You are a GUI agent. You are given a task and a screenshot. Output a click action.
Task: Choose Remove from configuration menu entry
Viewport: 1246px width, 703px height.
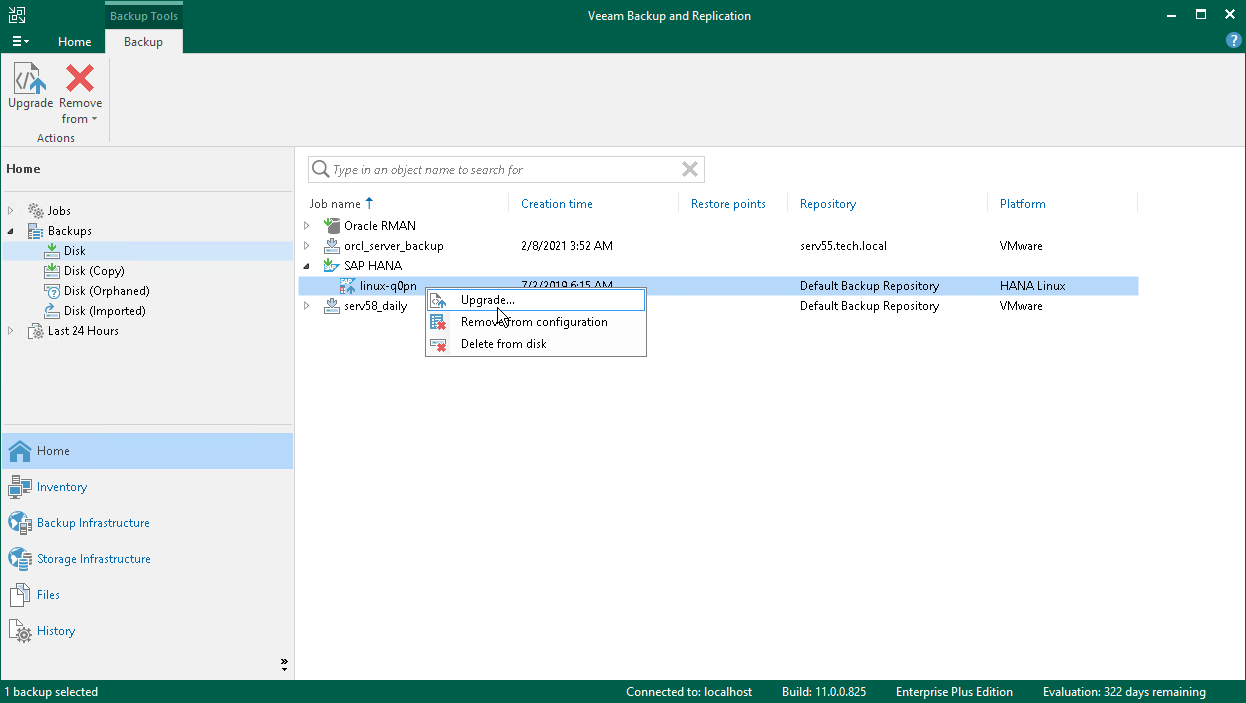click(x=533, y=322)
